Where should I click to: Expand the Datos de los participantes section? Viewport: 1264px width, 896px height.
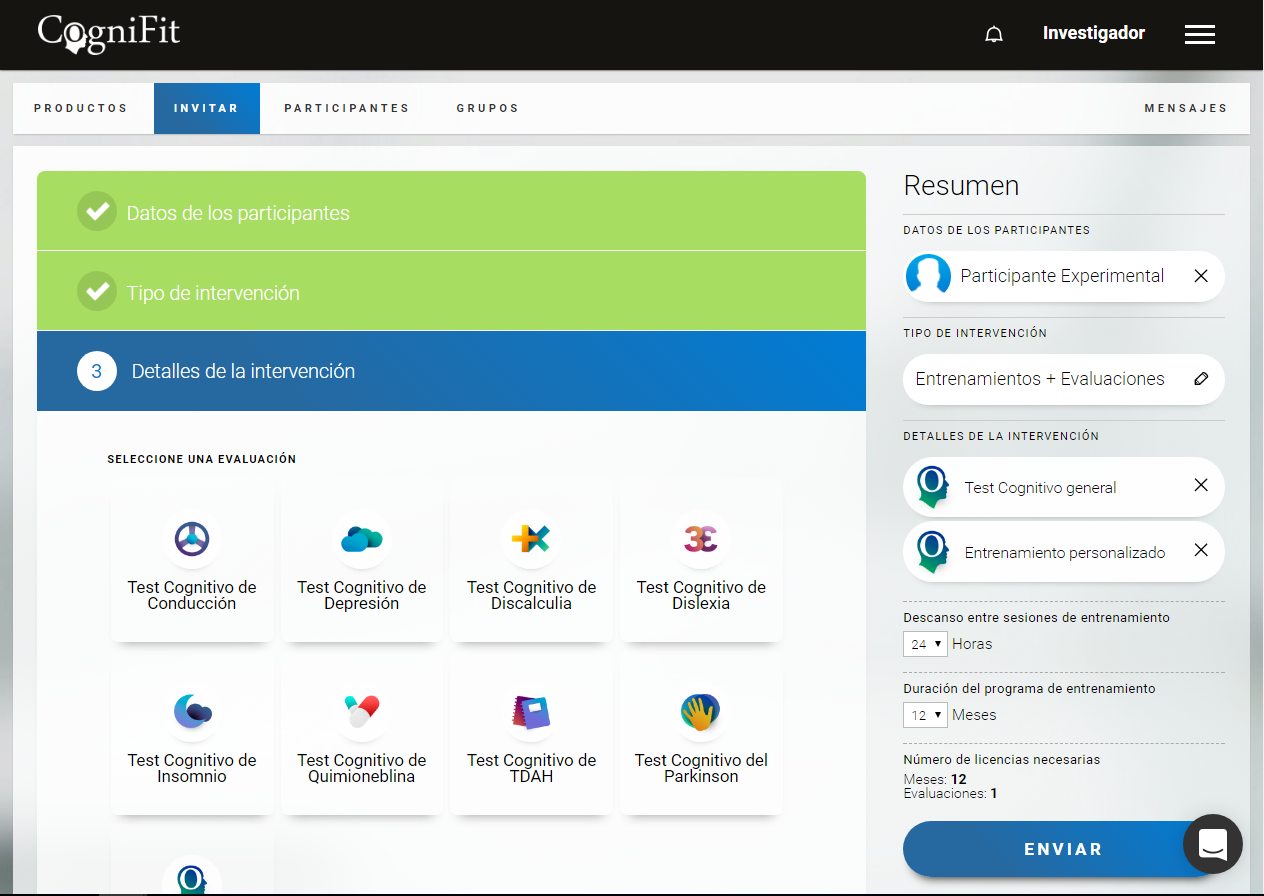pyautogui.click(x=451, y=211)
